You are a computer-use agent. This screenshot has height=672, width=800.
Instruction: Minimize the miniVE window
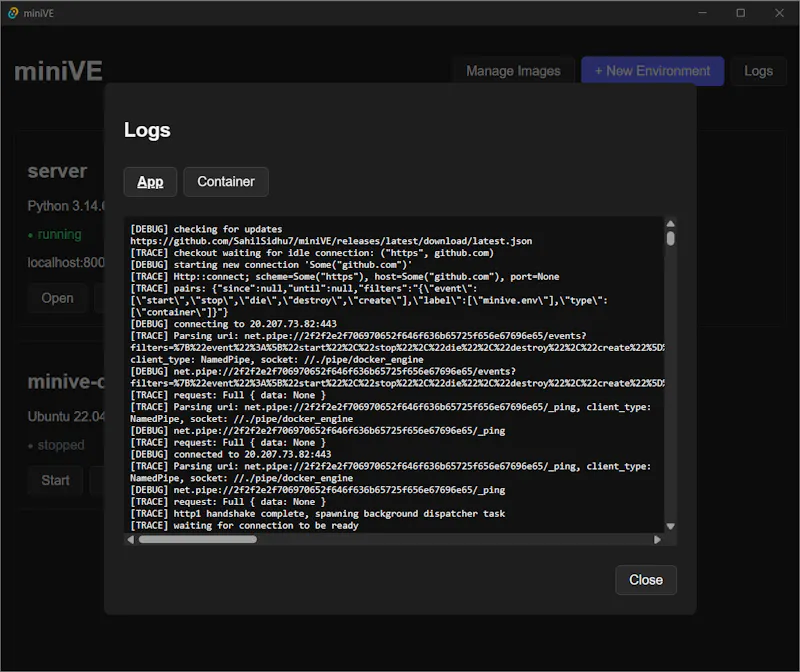703,13
